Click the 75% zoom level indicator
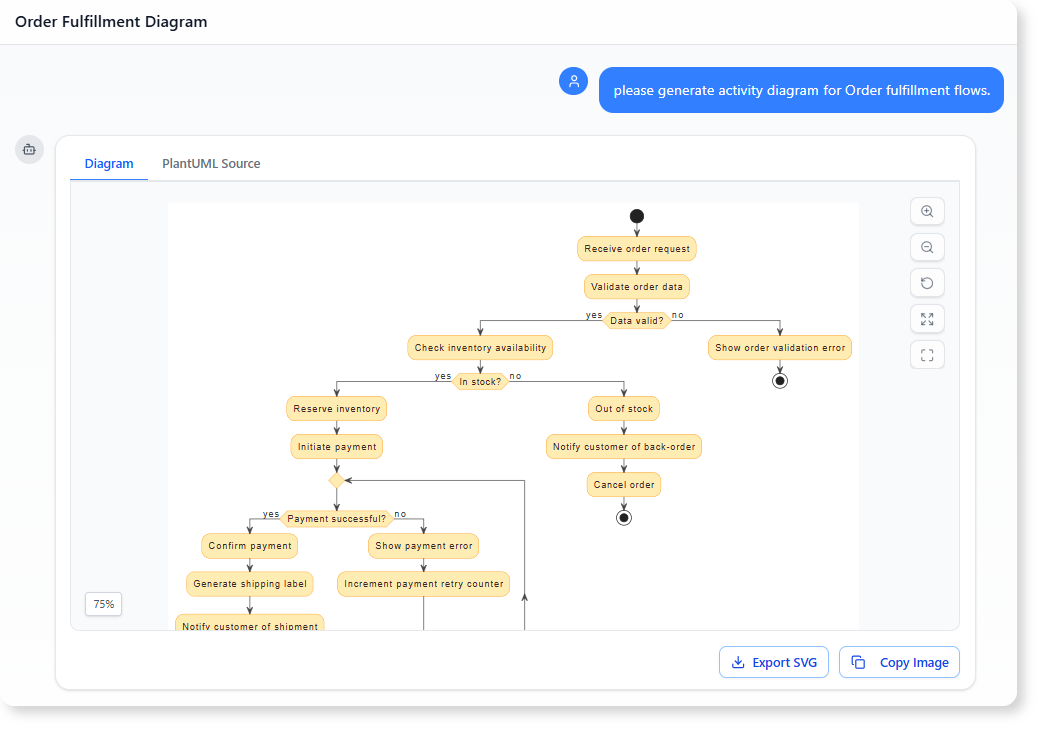Screen dimensions: 1040x751 [x=103, y=604]
